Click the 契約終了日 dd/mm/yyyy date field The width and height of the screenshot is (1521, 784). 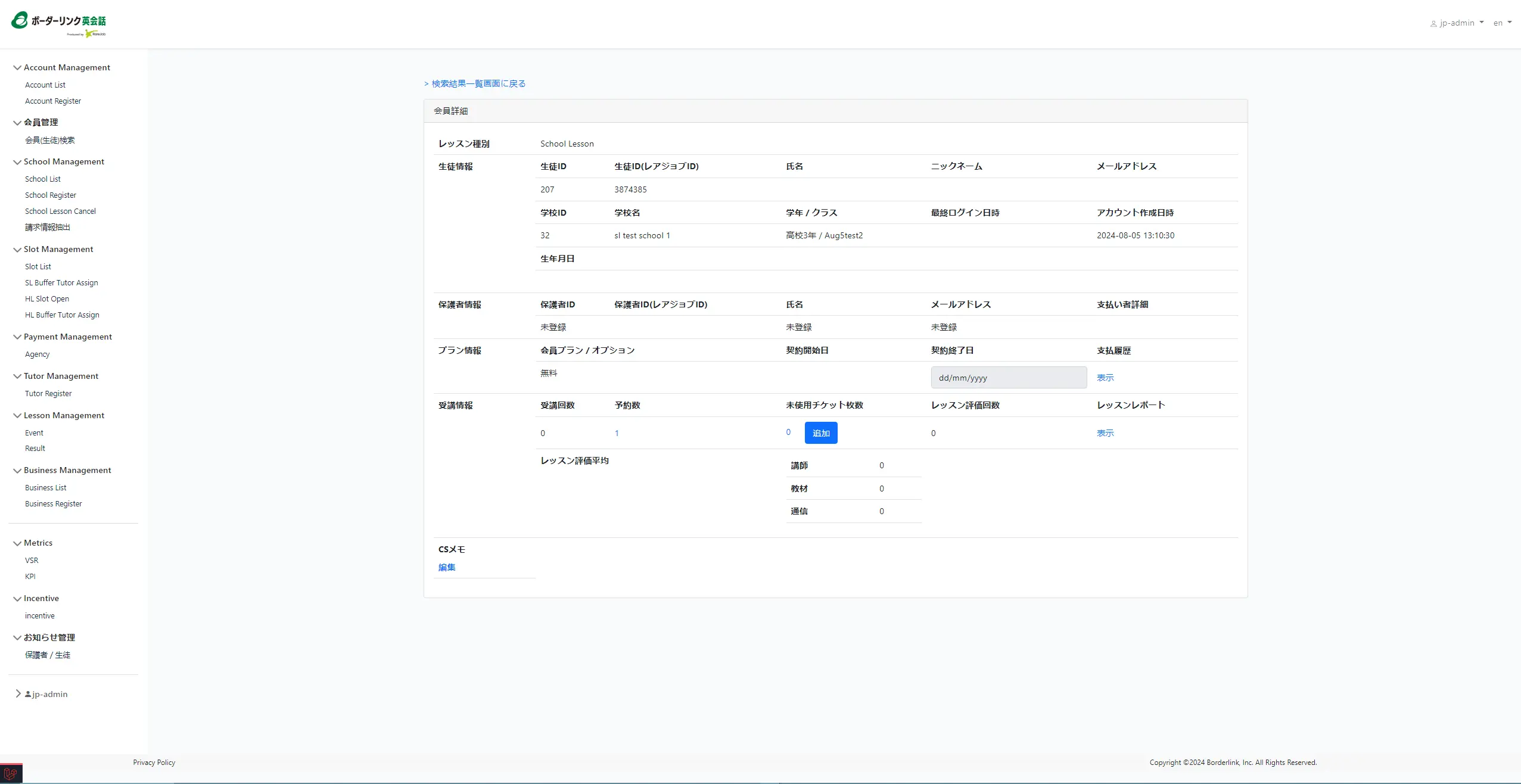[1008, 378]
